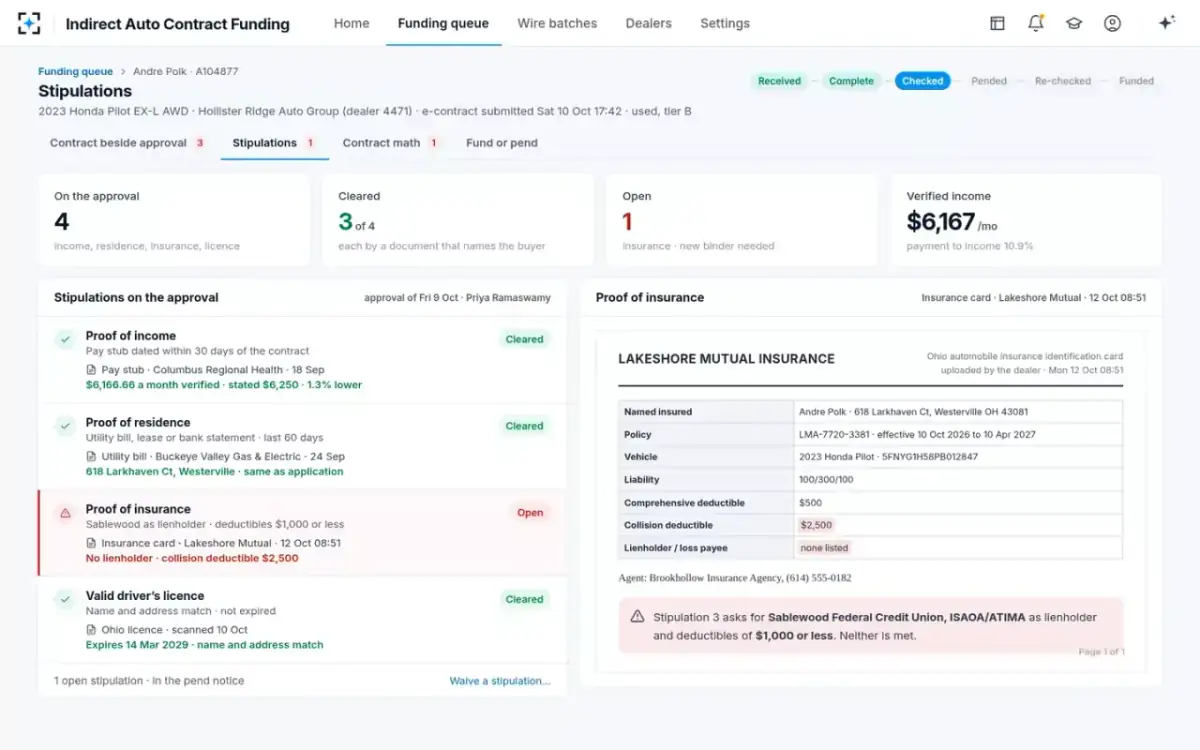This screenshot has width=1200, height=750.
Task: Open the training graduation cap icon
Action: (1074, 23)
